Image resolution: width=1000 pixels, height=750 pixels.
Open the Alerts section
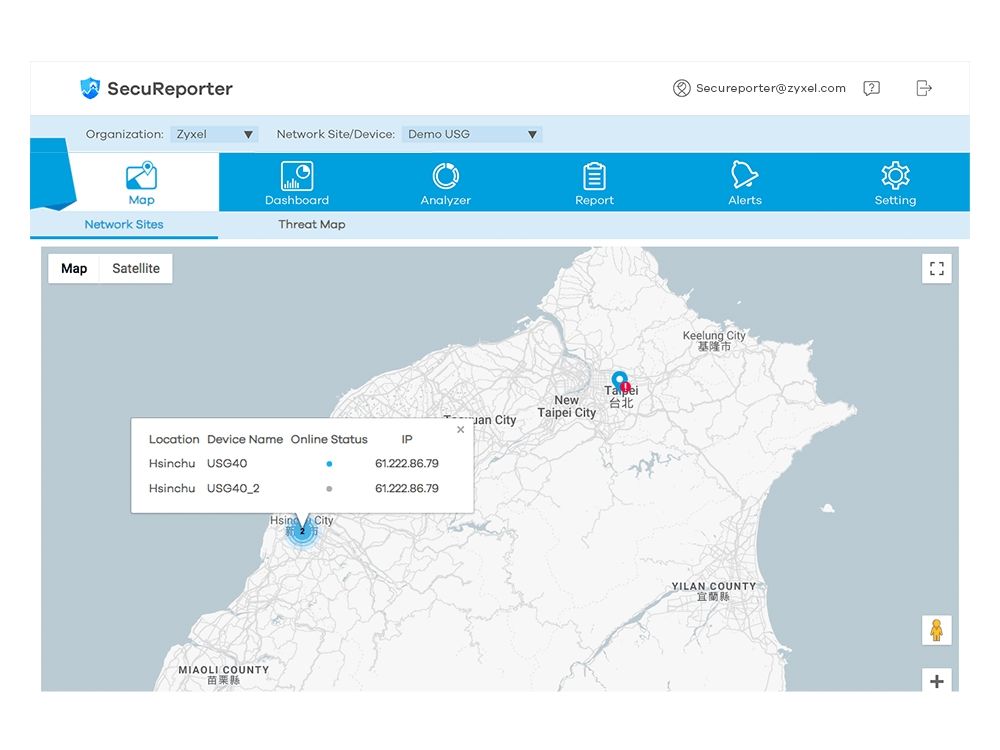745,183
